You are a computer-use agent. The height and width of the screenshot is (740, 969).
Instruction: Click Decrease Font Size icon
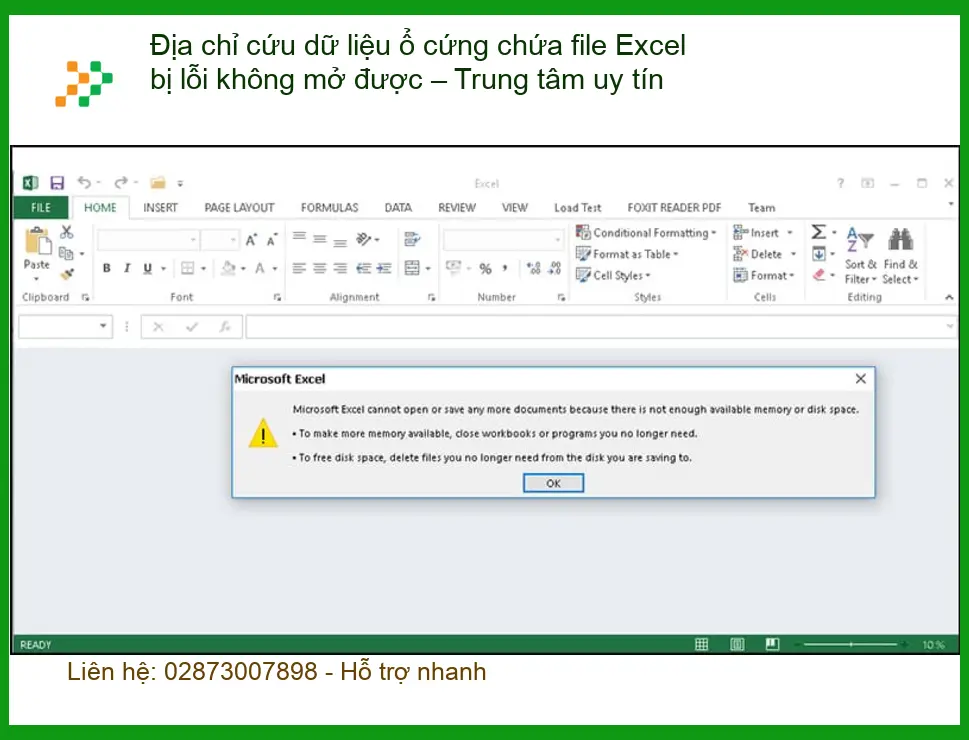click(x=272, y=240)
